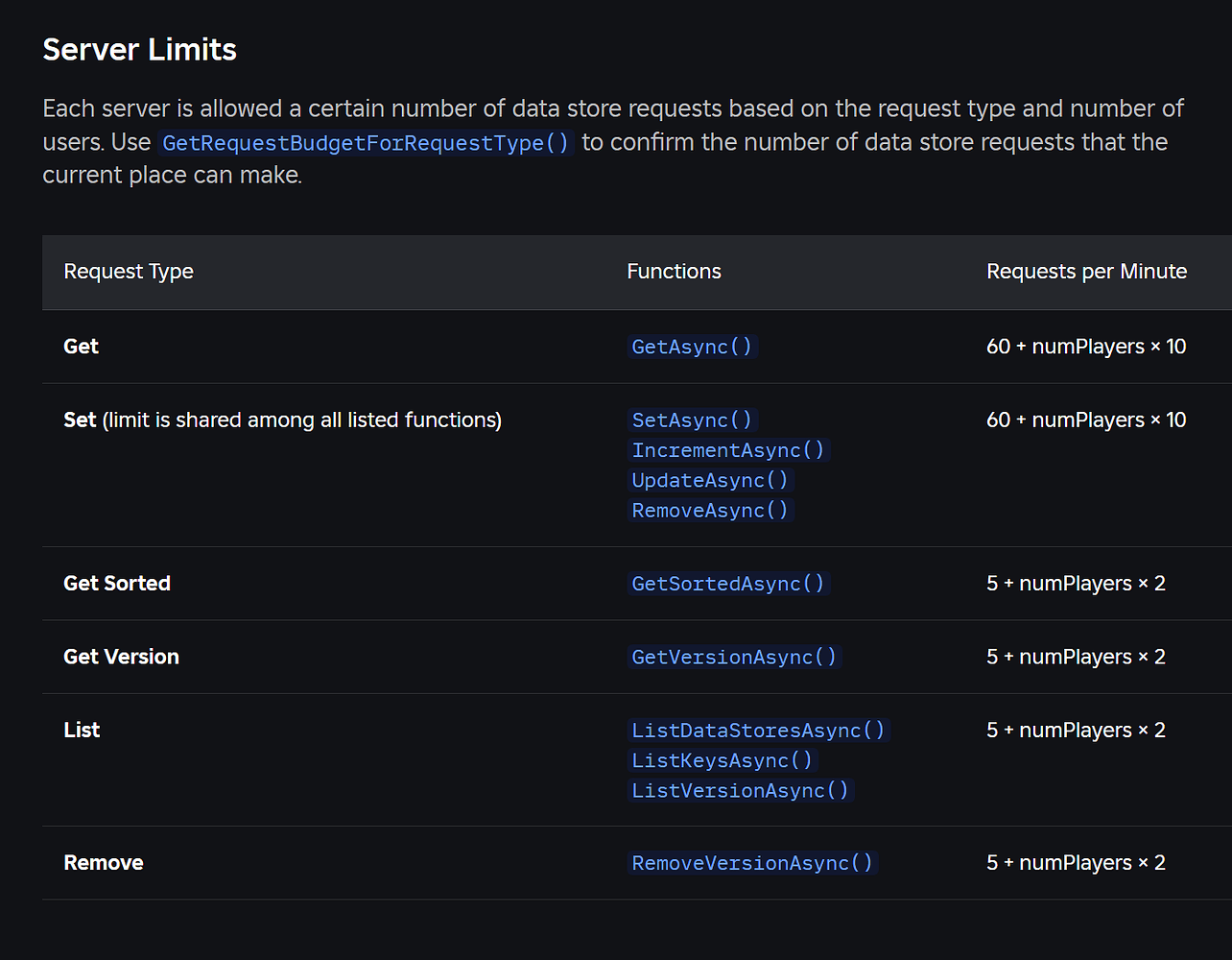Select the Requests per Minute column header
Screen dimensions: 1232x960
[x=1086, y=272]
